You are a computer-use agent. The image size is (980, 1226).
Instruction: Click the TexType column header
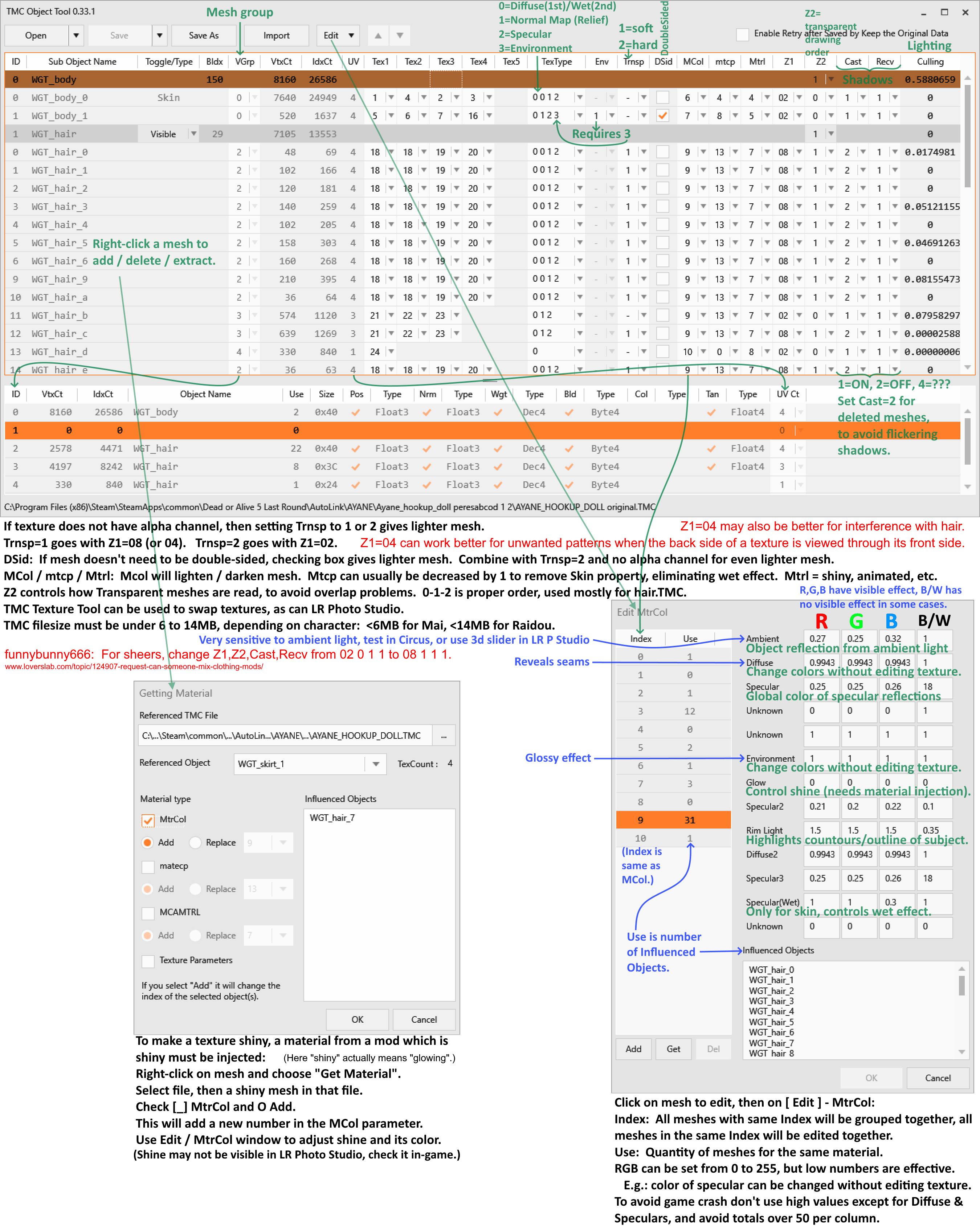coord(556,61)
